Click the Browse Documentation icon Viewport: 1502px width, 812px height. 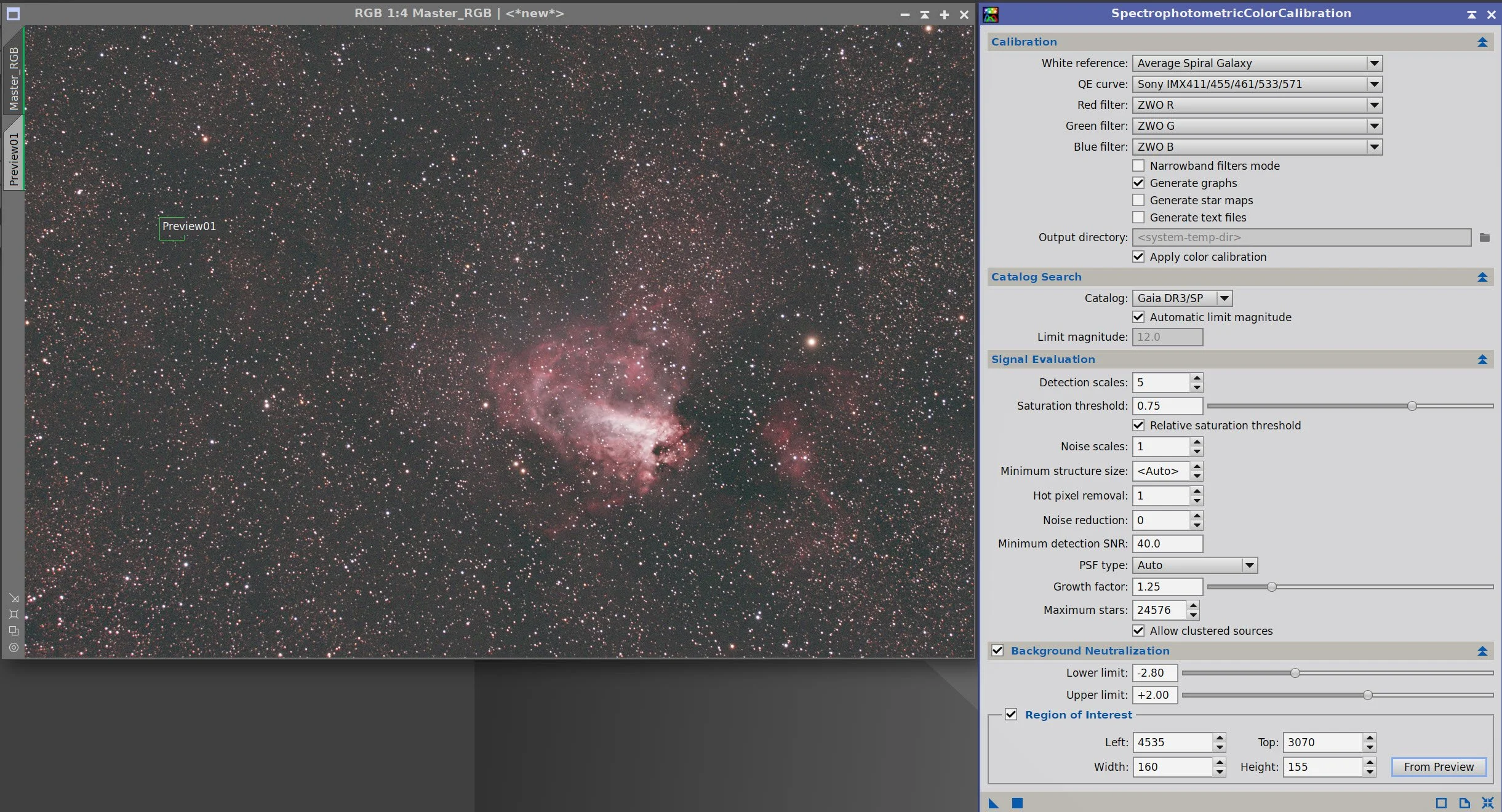[1464, 803]
